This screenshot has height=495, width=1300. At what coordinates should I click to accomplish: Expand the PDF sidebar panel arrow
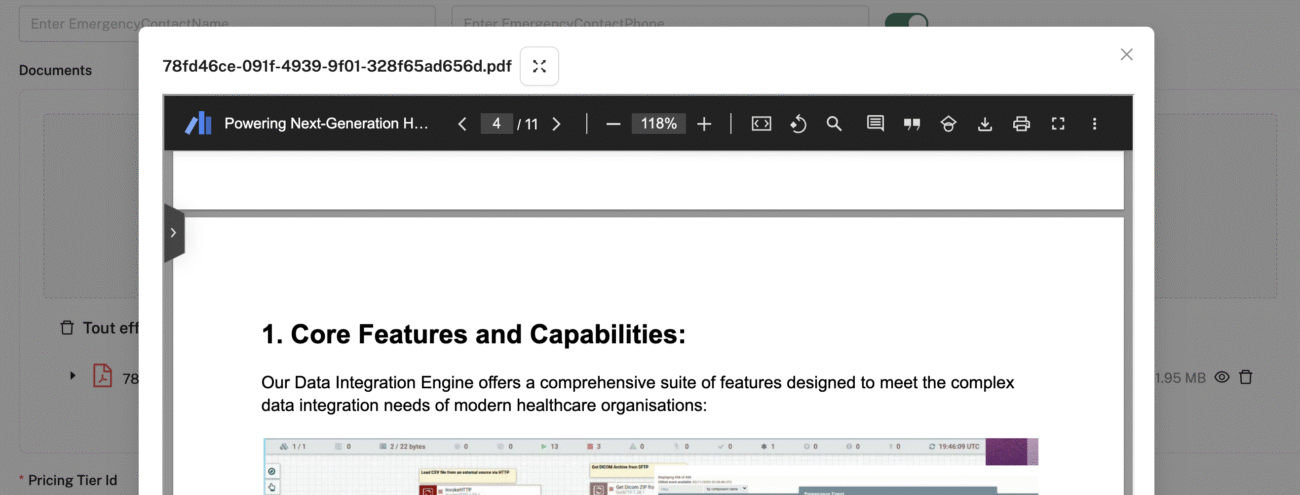click(x=173, y=233)
